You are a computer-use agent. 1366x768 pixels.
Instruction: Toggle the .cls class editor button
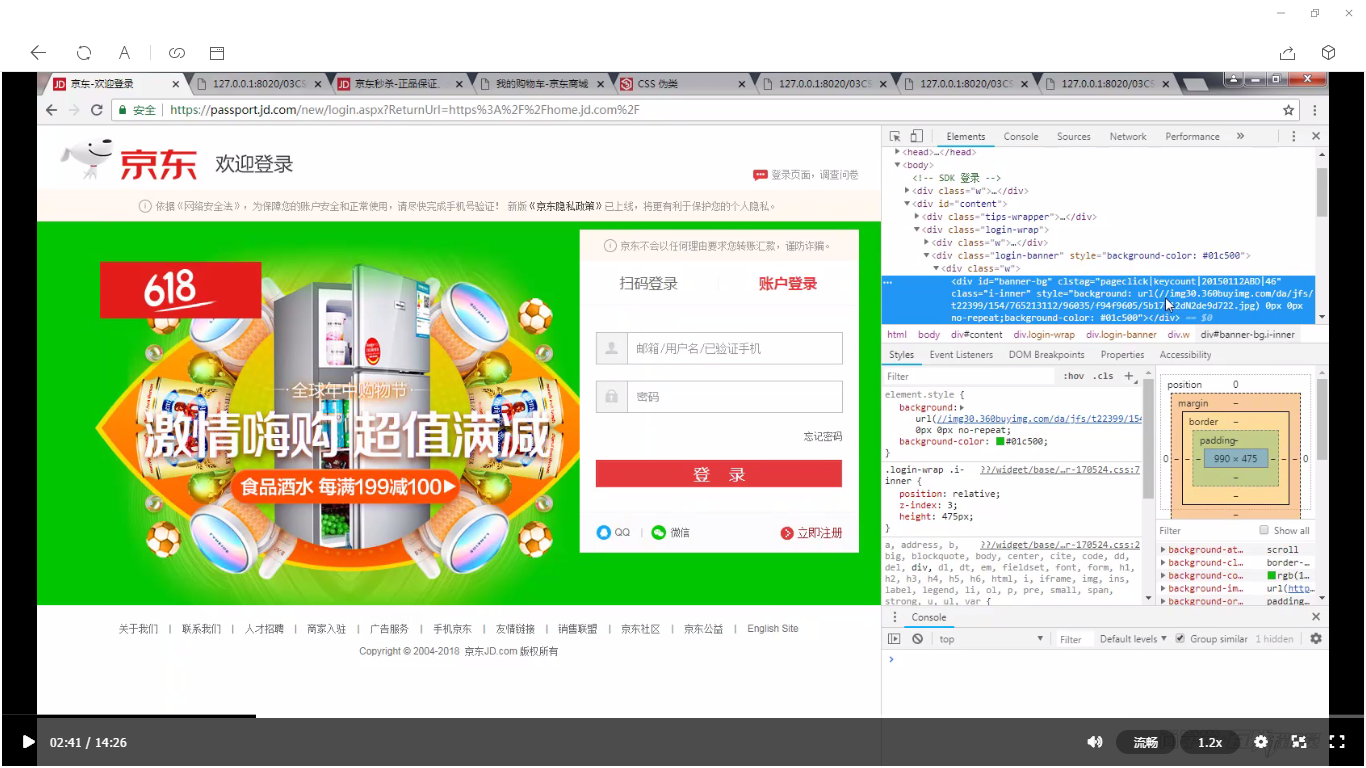(x=1104, y=376)
